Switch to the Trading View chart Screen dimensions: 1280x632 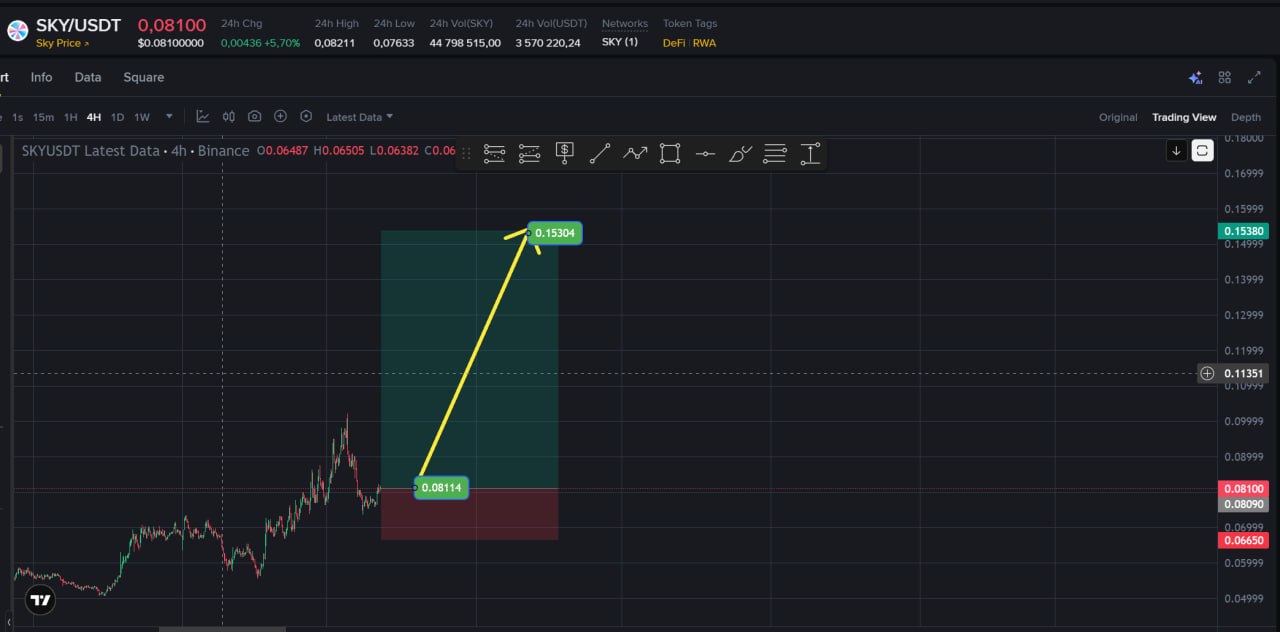(x=1184, y=117)
